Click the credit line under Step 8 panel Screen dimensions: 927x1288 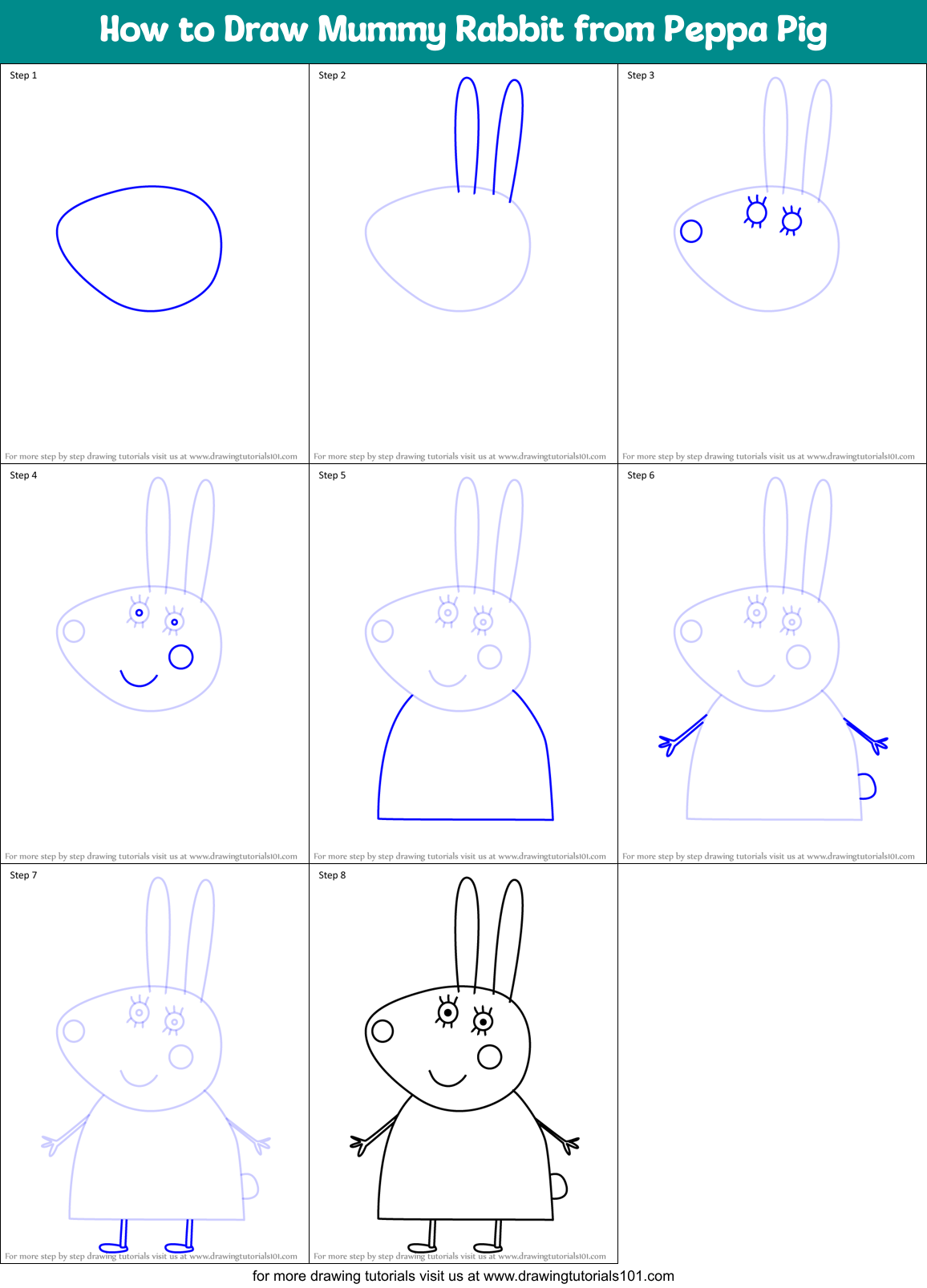click(460, 1256)
